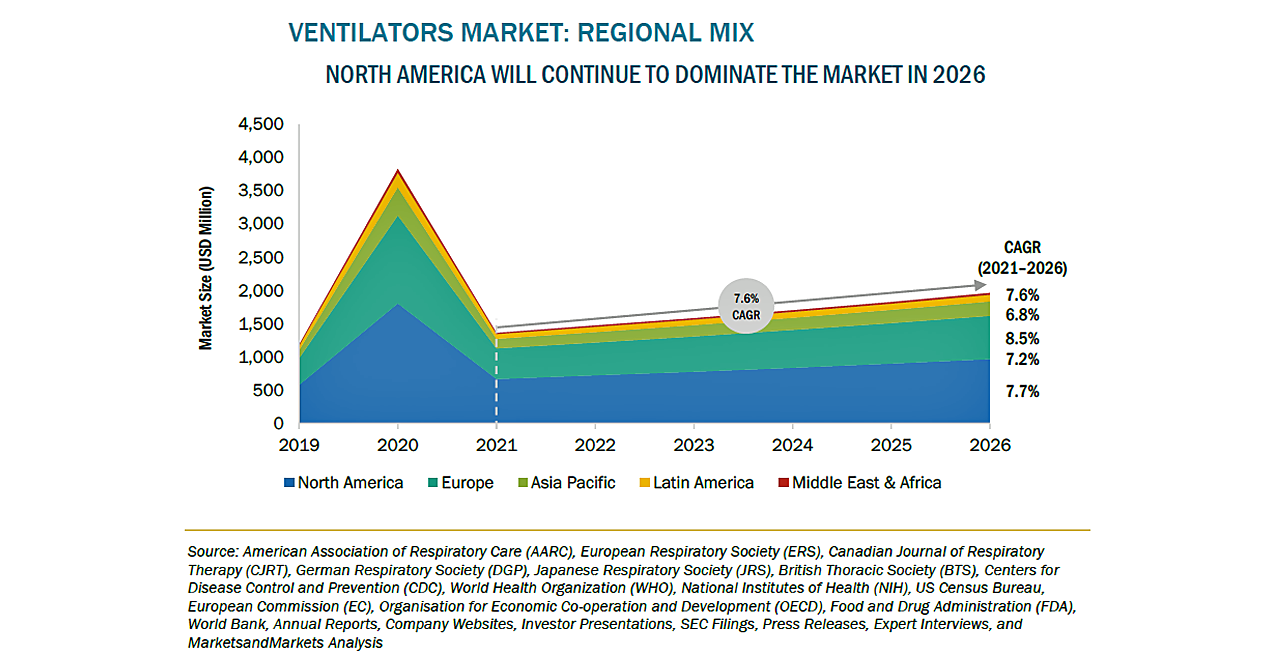Click the 8.5% CAGR value

[x=1022, y=338]
